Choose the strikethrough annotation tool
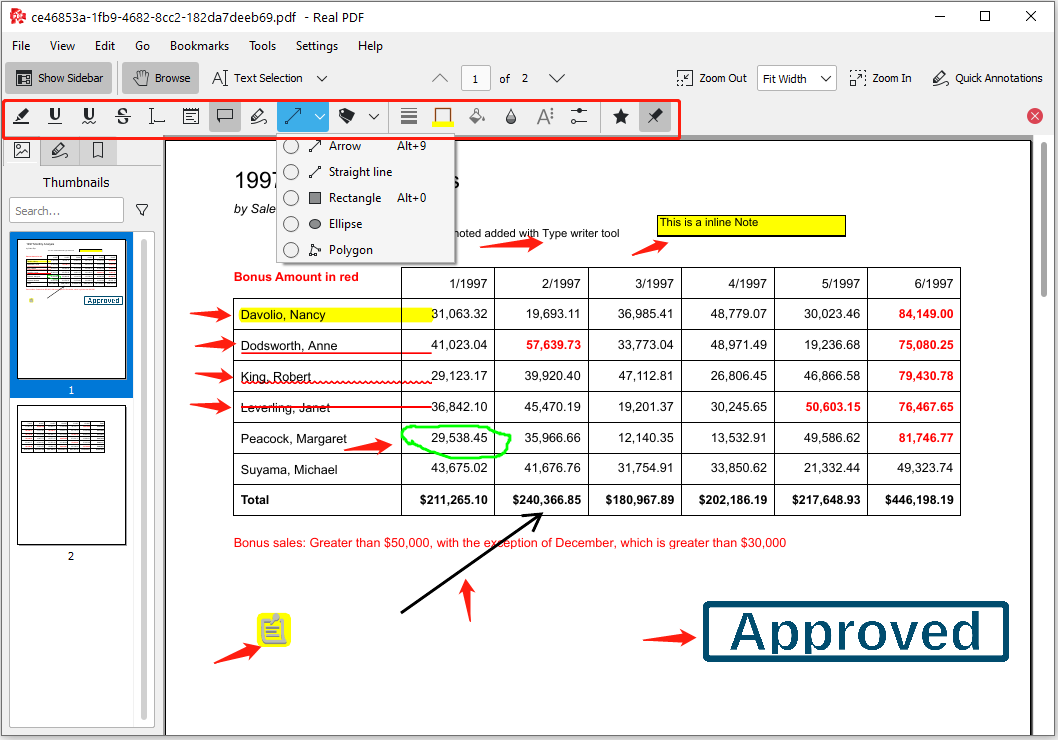The height and width of the screenshot is (740, 1058). 123,116
